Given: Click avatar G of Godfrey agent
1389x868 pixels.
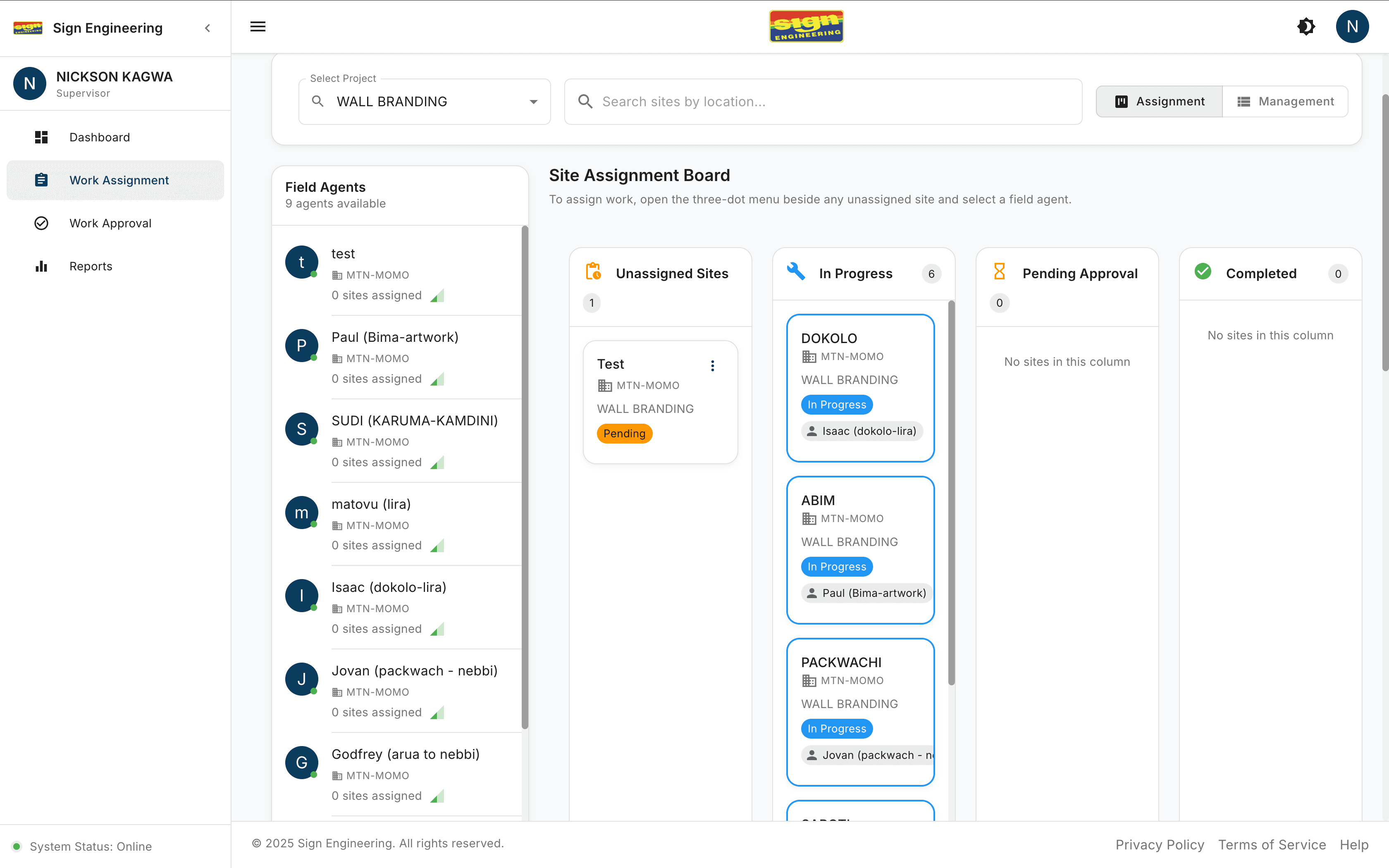Looking at the screenshot, I should pyautogui.click(x=301, y=762).
